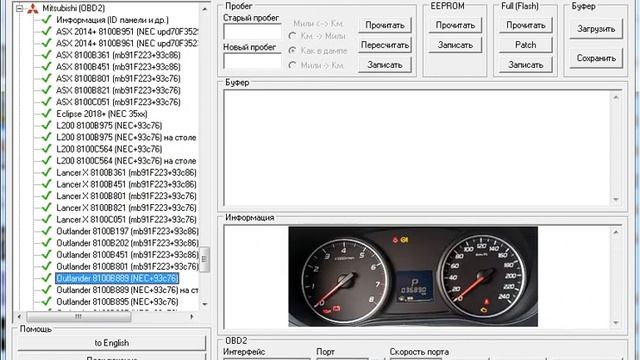Pick ASX 8100B821 (mb91F223+93c76)
The height and width of the screenshot is (360, 640).
118,90
